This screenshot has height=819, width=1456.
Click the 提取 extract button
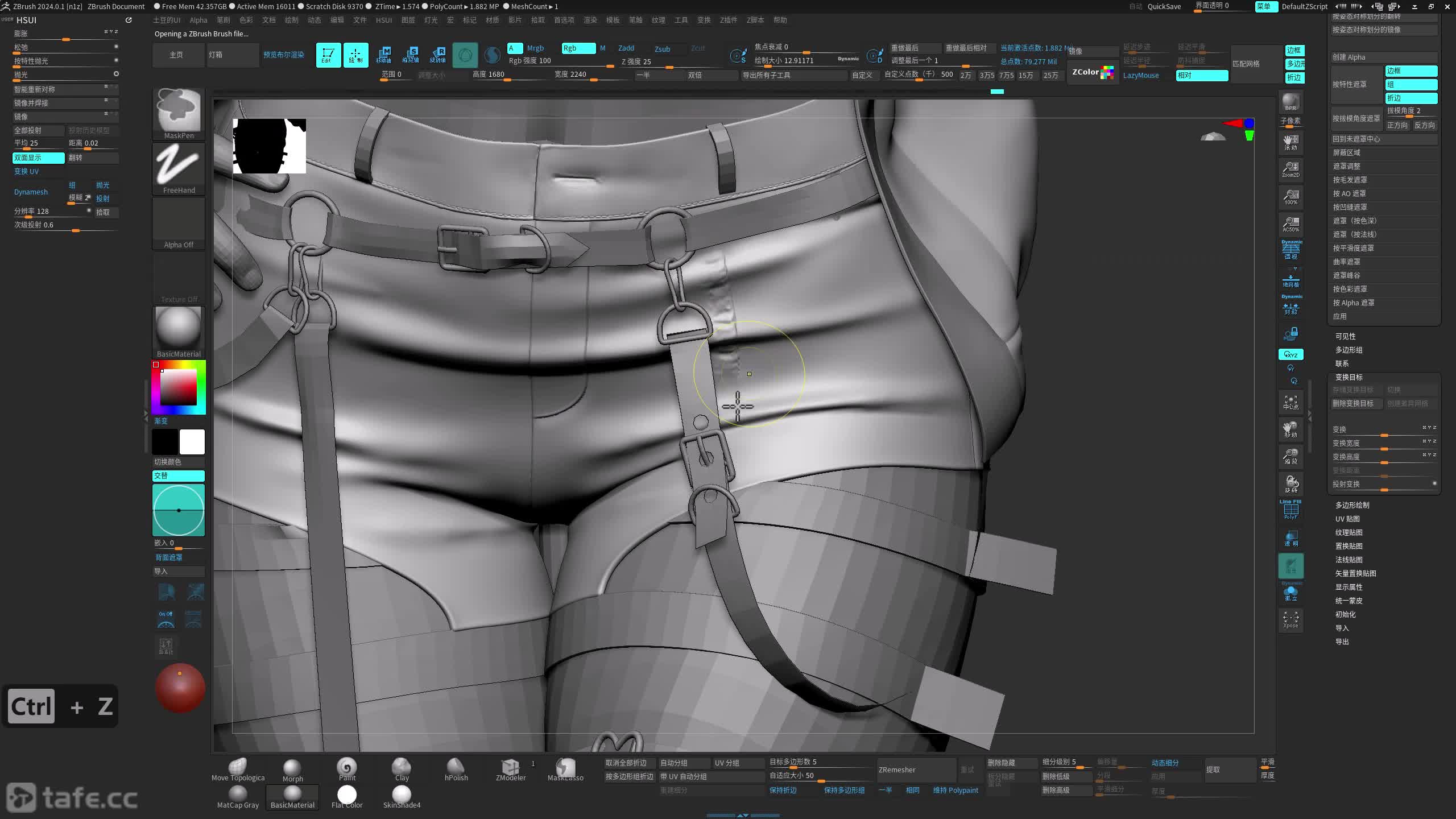point(1230,770)
